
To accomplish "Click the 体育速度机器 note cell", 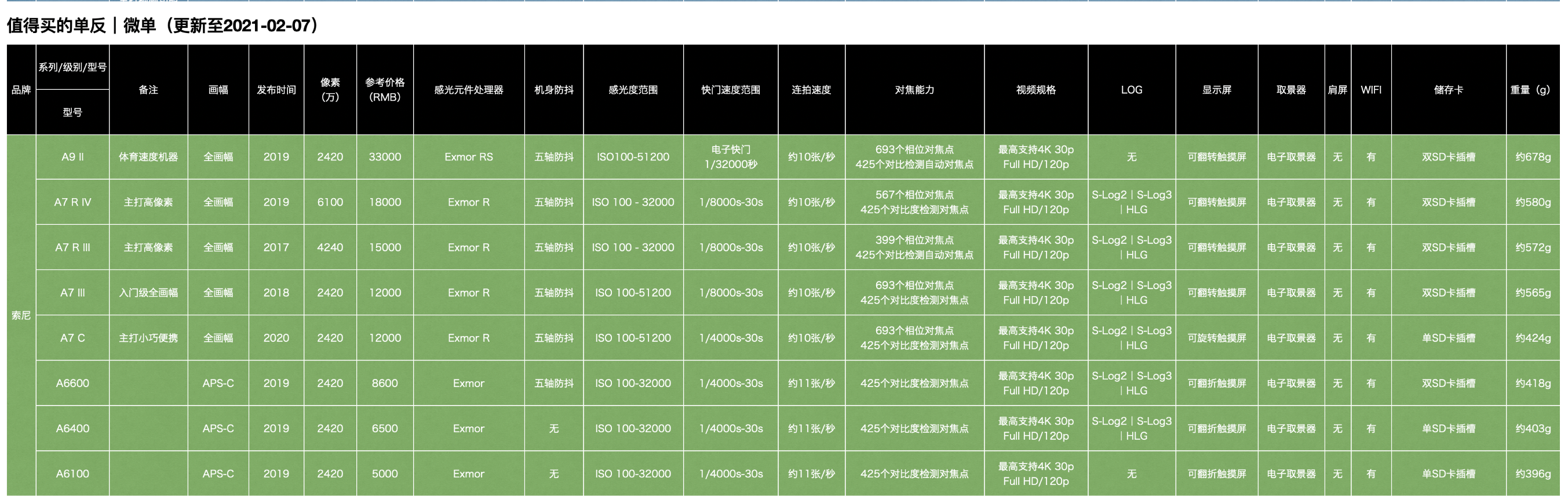I will click(148, 157).
